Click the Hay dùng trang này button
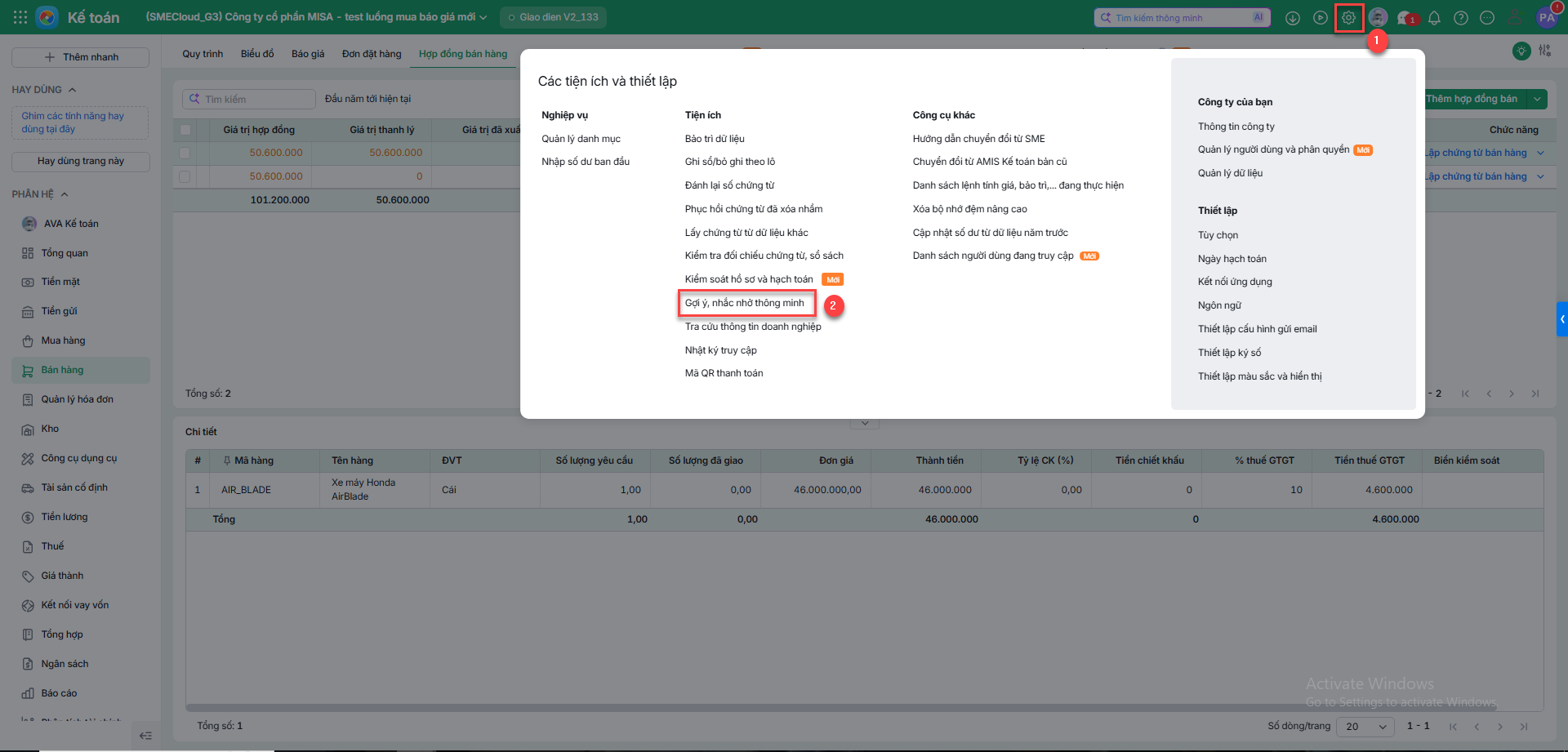Screen dimensions: 1568x752 (81, 162)
